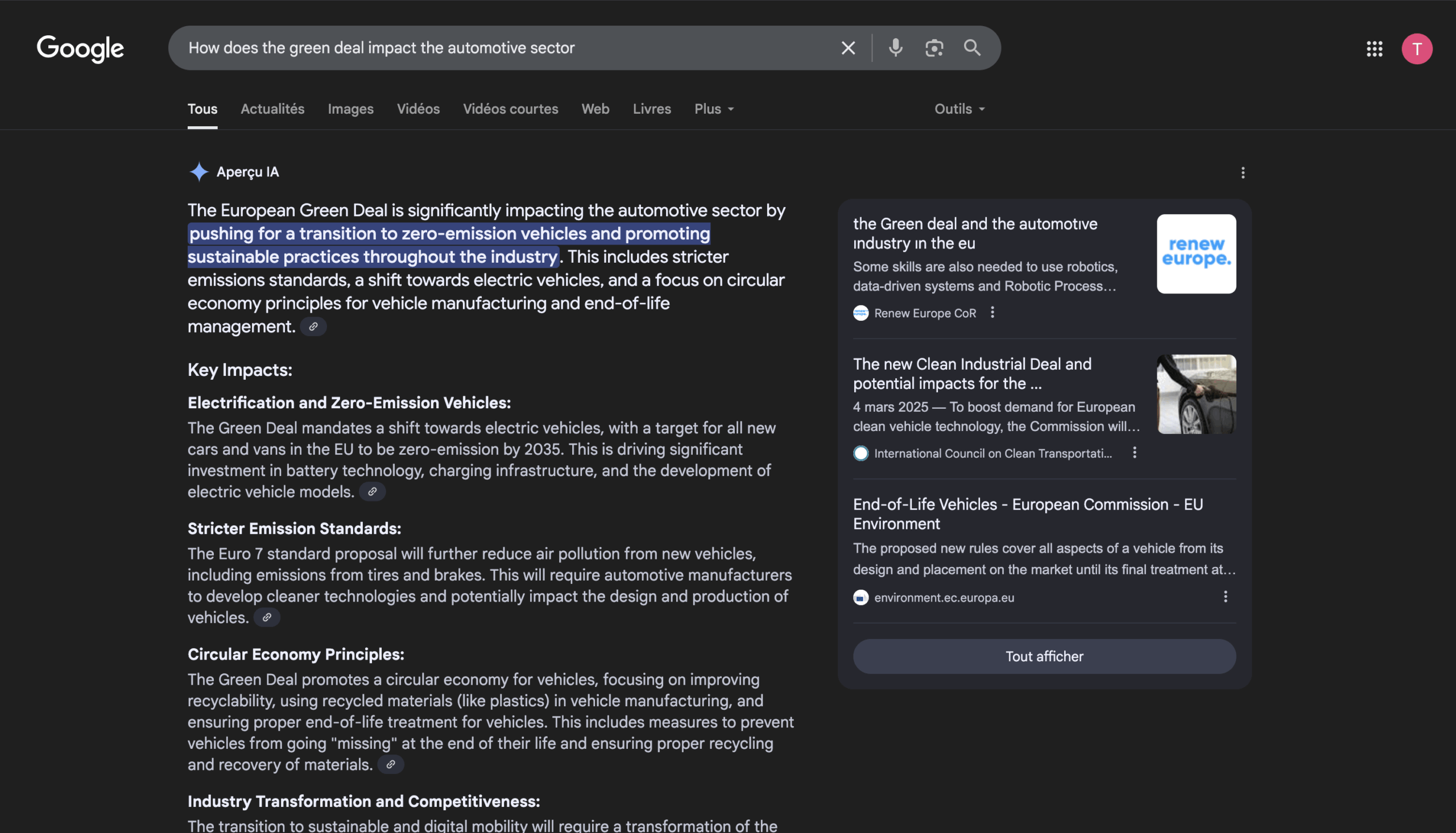1456x833 pixels.
Task: Open 'End-of-Life Vehicles - European Commission' source
Action: pos(1028,514)
